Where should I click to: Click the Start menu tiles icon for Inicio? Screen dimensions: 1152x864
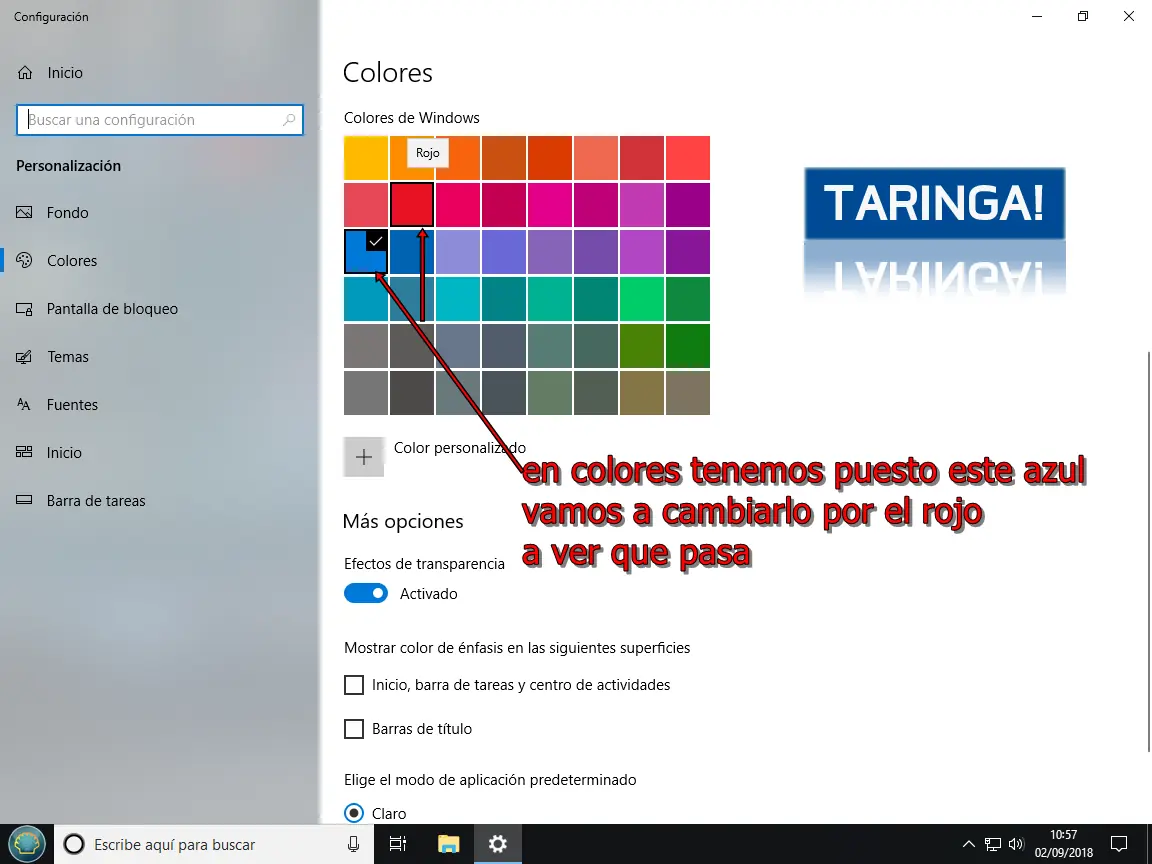(24, 453)
